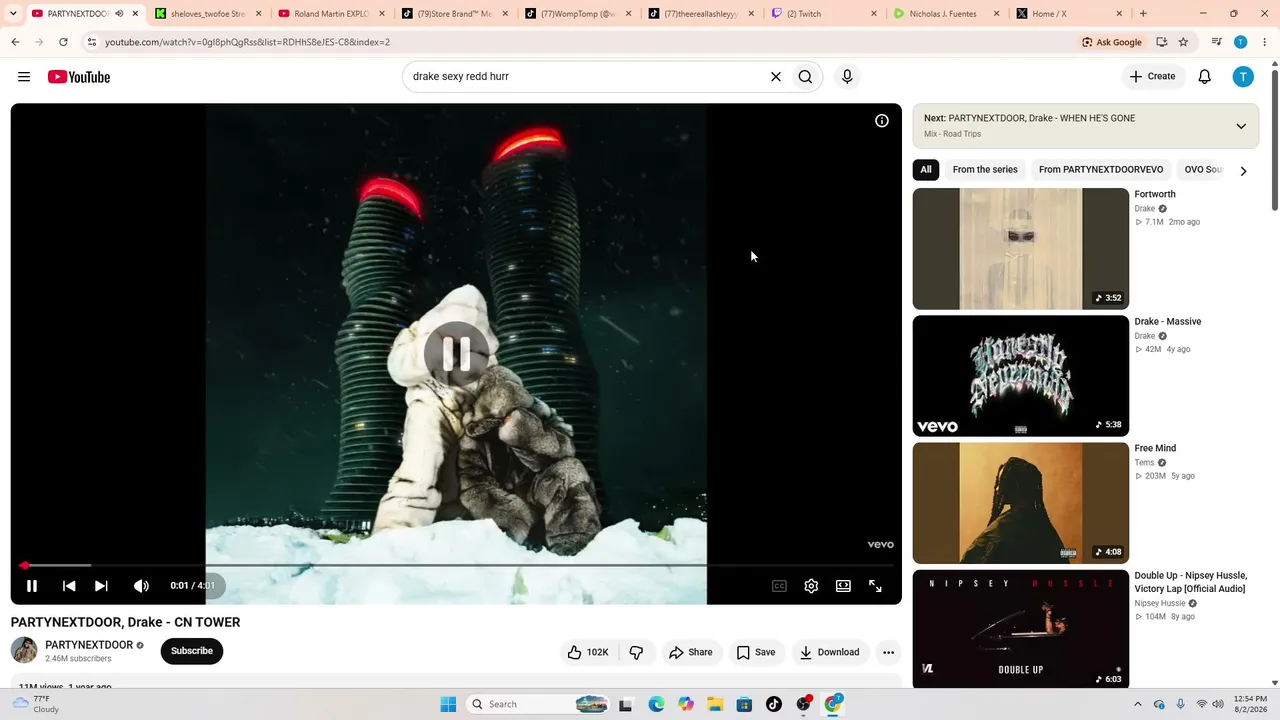The height and width of the screenshot is (720, 1280).
Task: Pause the video using the control bar
Action: 32,586
